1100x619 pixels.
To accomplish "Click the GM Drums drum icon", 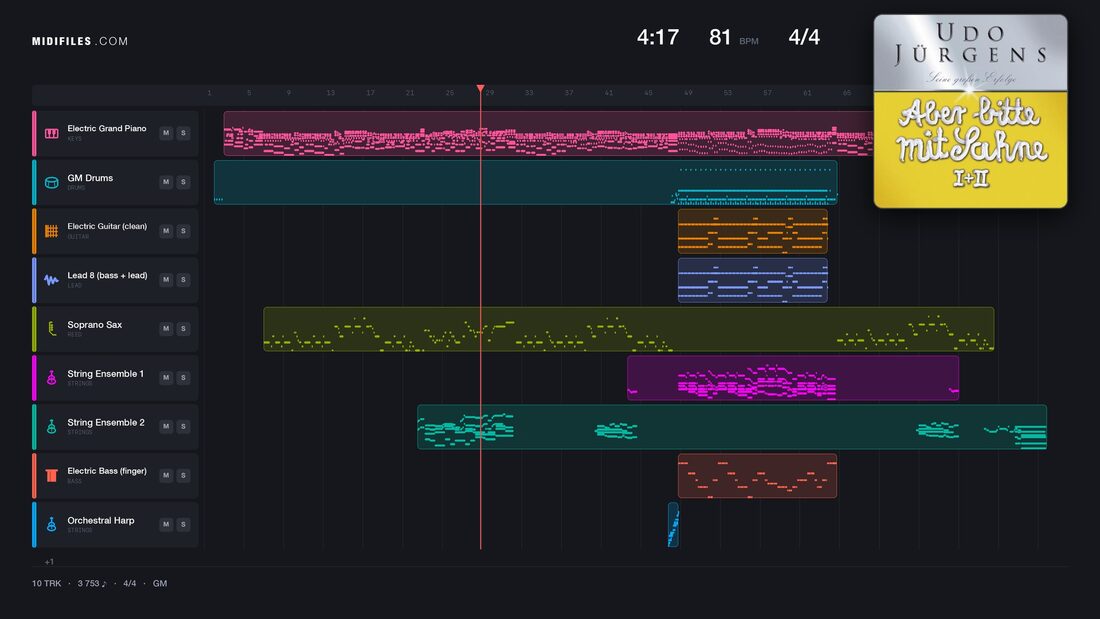I will pos(51,182).
